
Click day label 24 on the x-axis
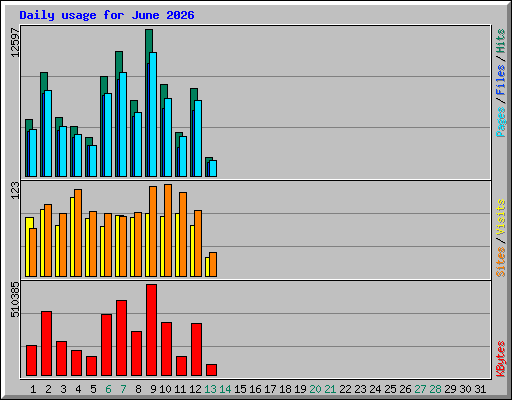(375, 389)
